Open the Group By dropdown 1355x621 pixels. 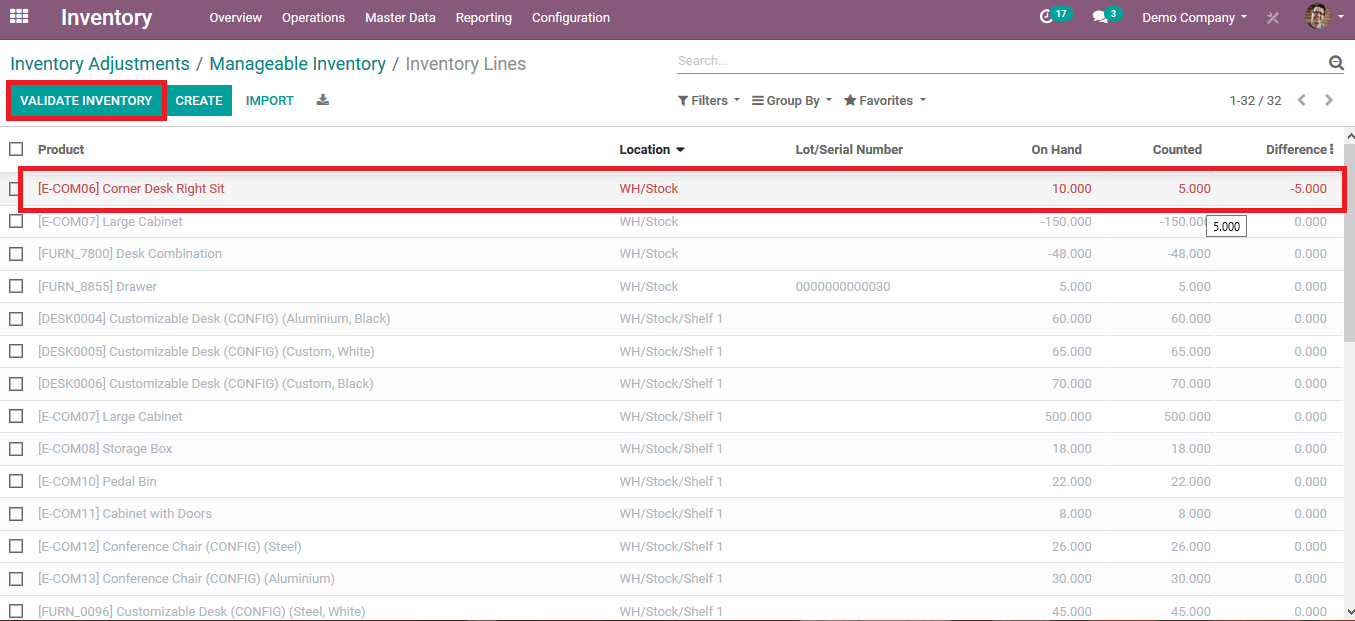pos(792,101)
